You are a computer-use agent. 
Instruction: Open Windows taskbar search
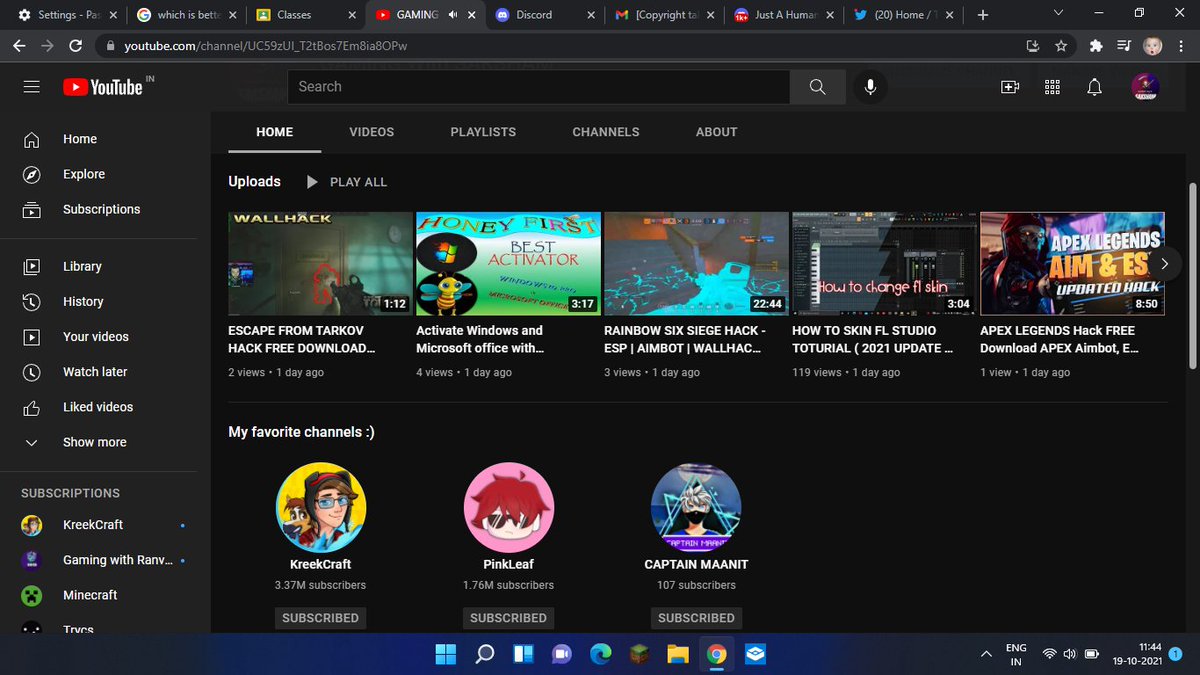[x=485, y=654]
